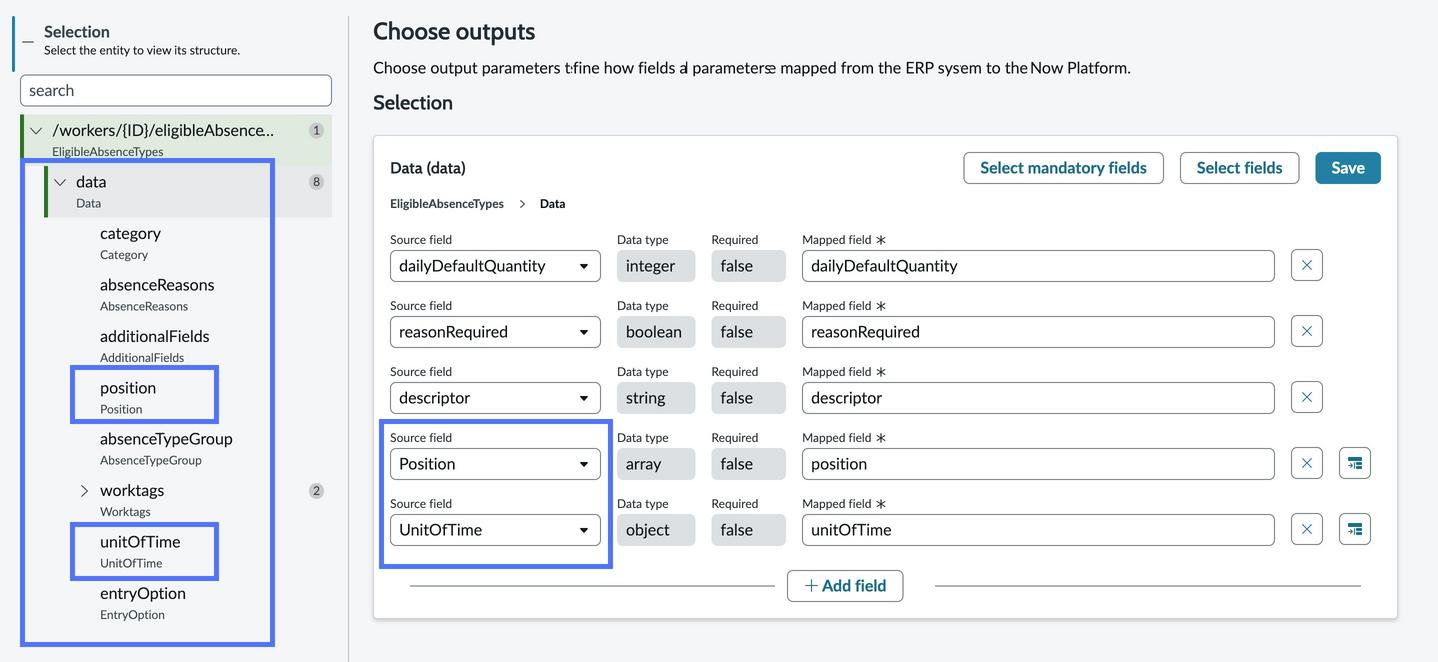Image resolution: width=1438 pixels, height=662 pixels.
Task: Remove the reasonRequired field row
Action: click(1306, 331)
